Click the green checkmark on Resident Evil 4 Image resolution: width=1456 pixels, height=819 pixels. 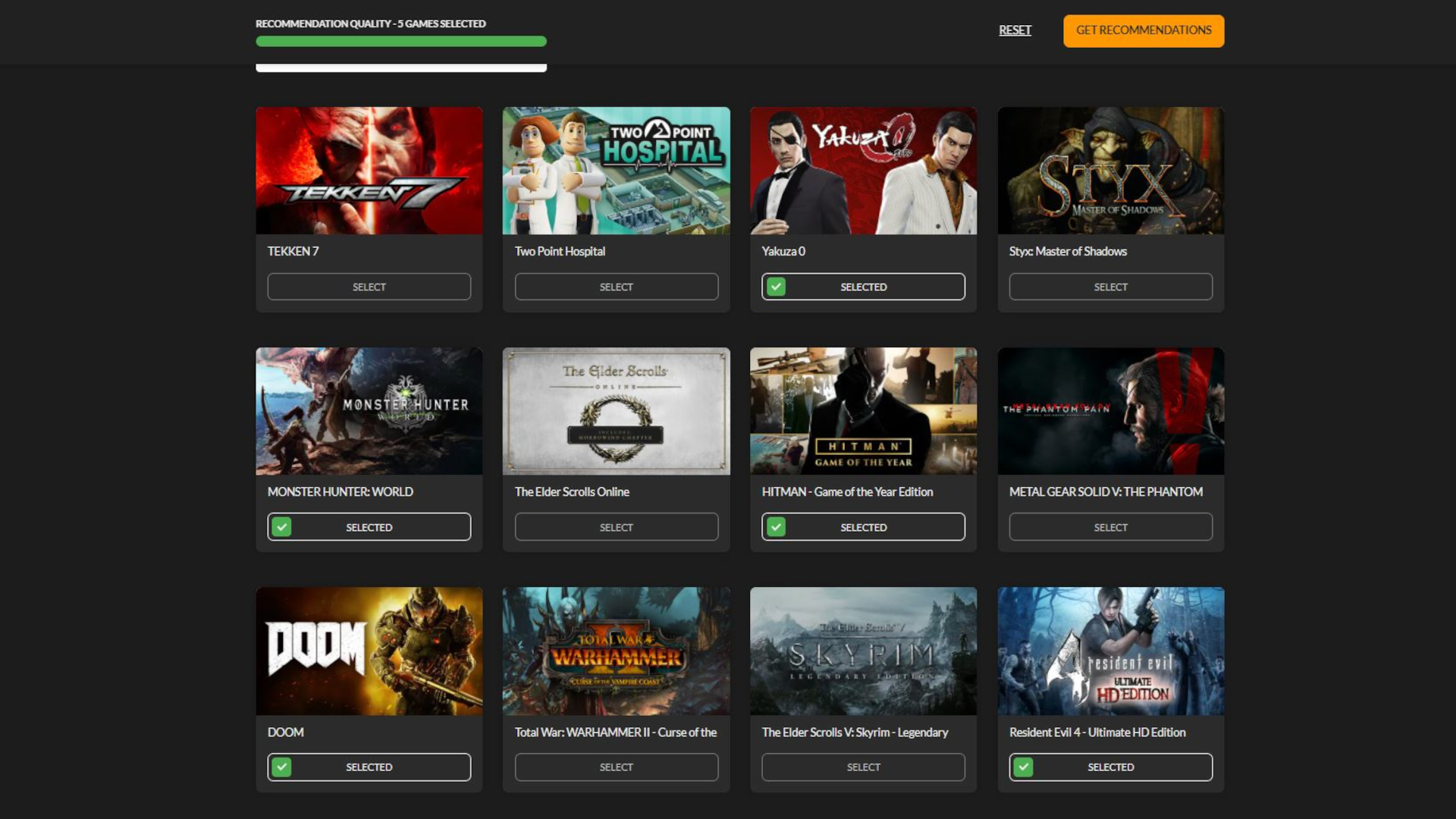coord(1023,767)
